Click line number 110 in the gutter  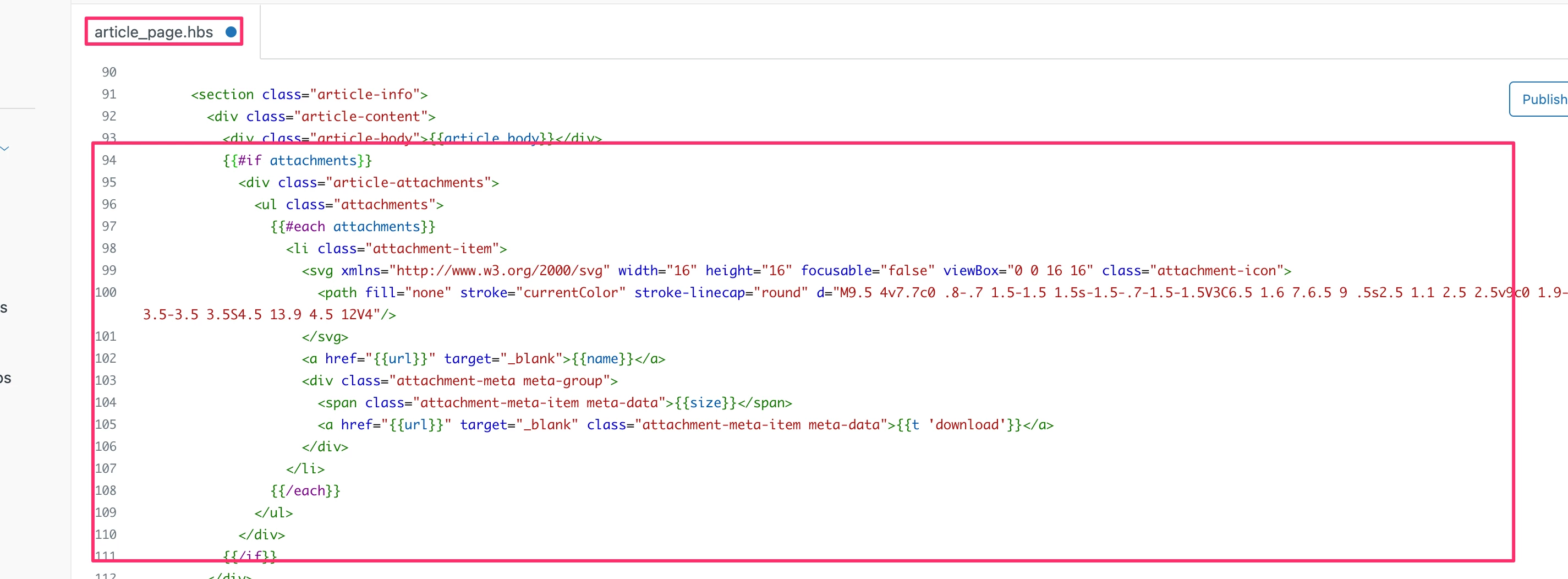(x=106, y=534)
